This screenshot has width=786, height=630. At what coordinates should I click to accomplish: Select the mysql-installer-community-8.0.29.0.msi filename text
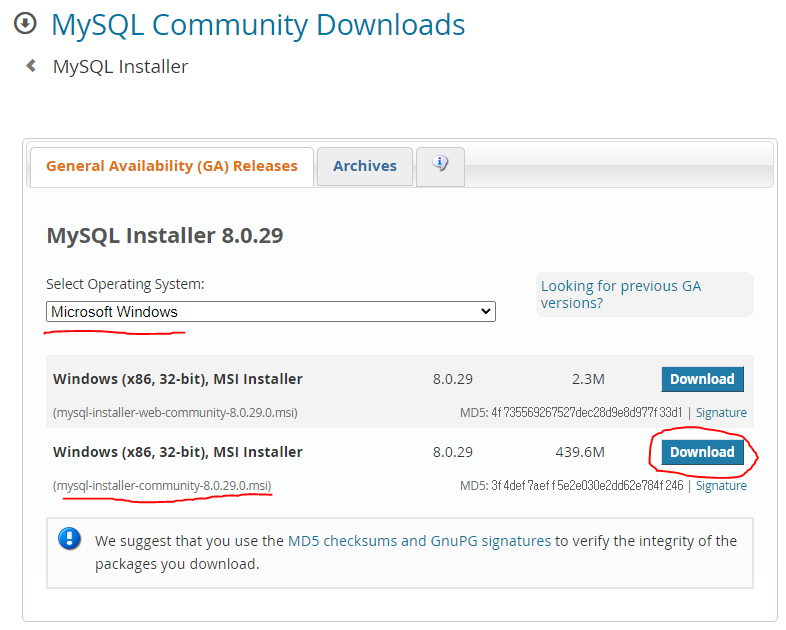[162, 486]
